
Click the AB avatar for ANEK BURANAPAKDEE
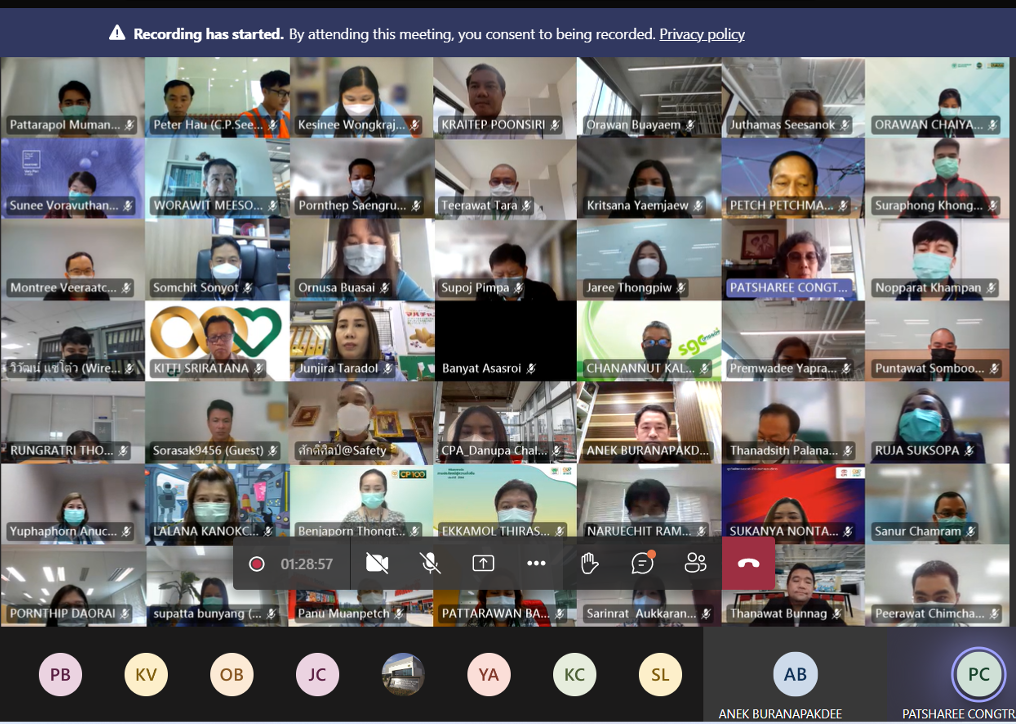tap(795, 674)
